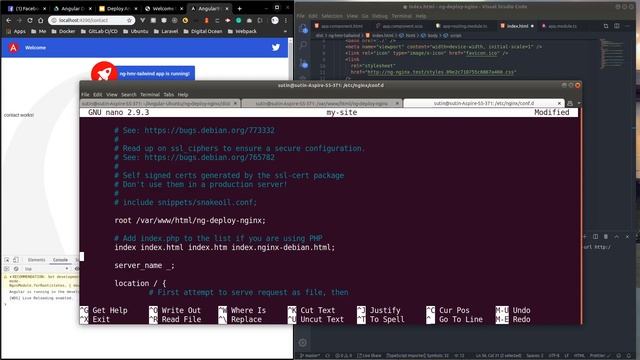Switch to app-routing.module.ts editor tab
The image size is (640, 360).
point(461,26)
